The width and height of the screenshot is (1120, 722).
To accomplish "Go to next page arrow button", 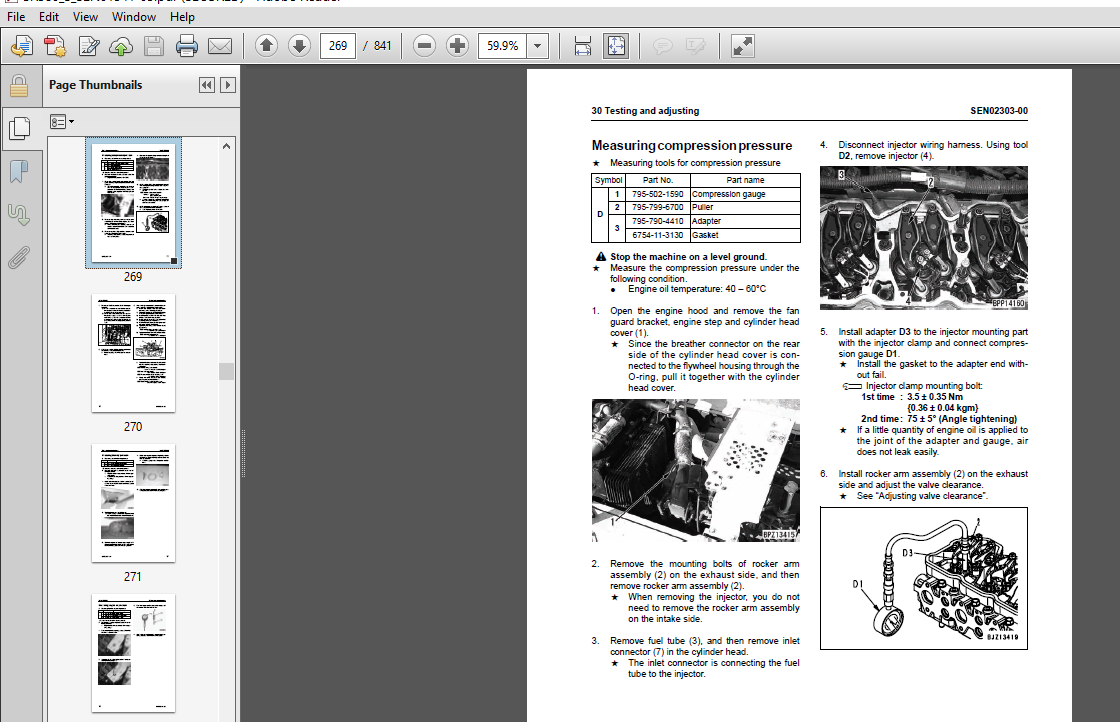I will (x=299, y=46).
